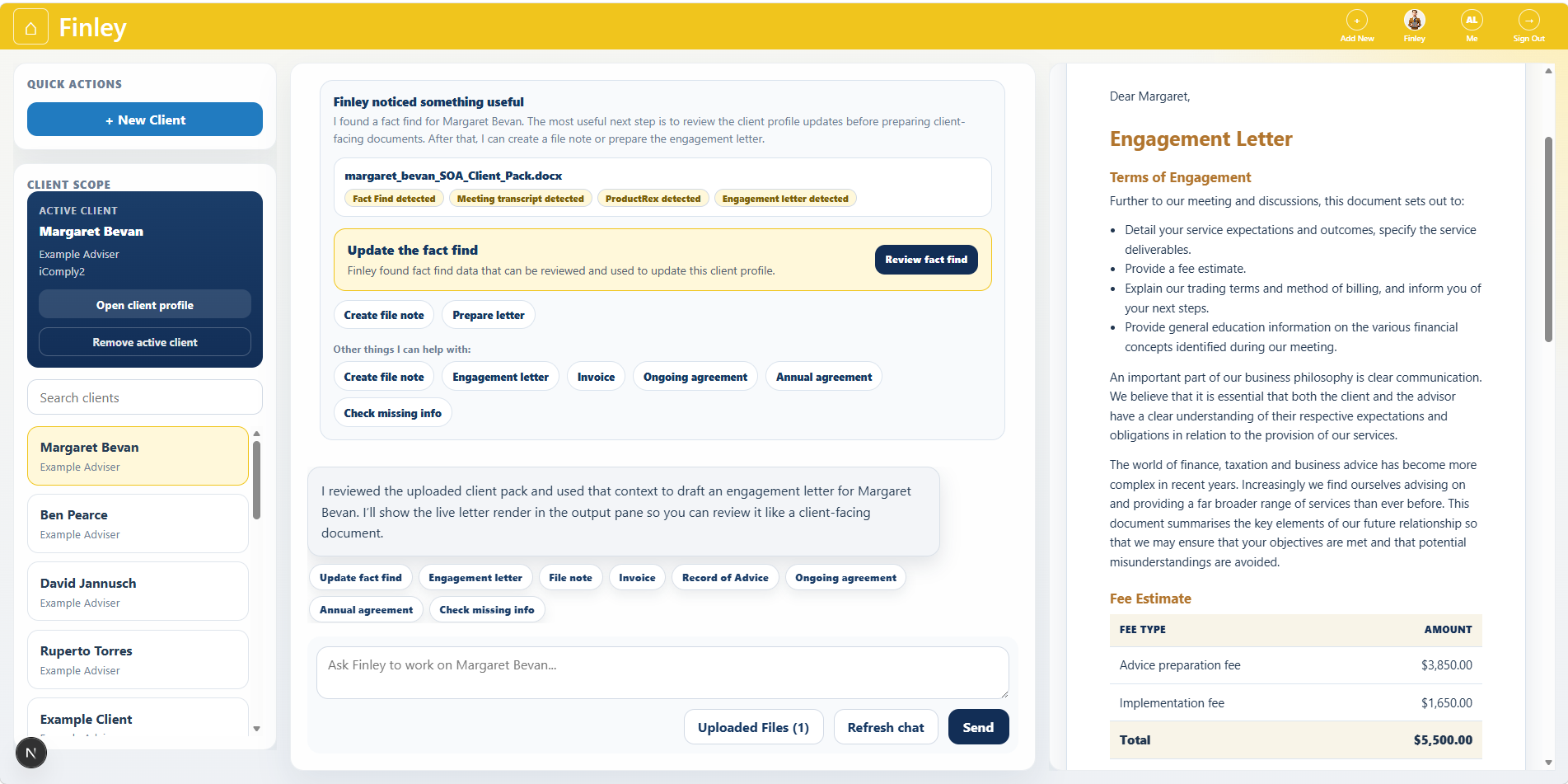Click the Fee Estimate heading

1150,599
